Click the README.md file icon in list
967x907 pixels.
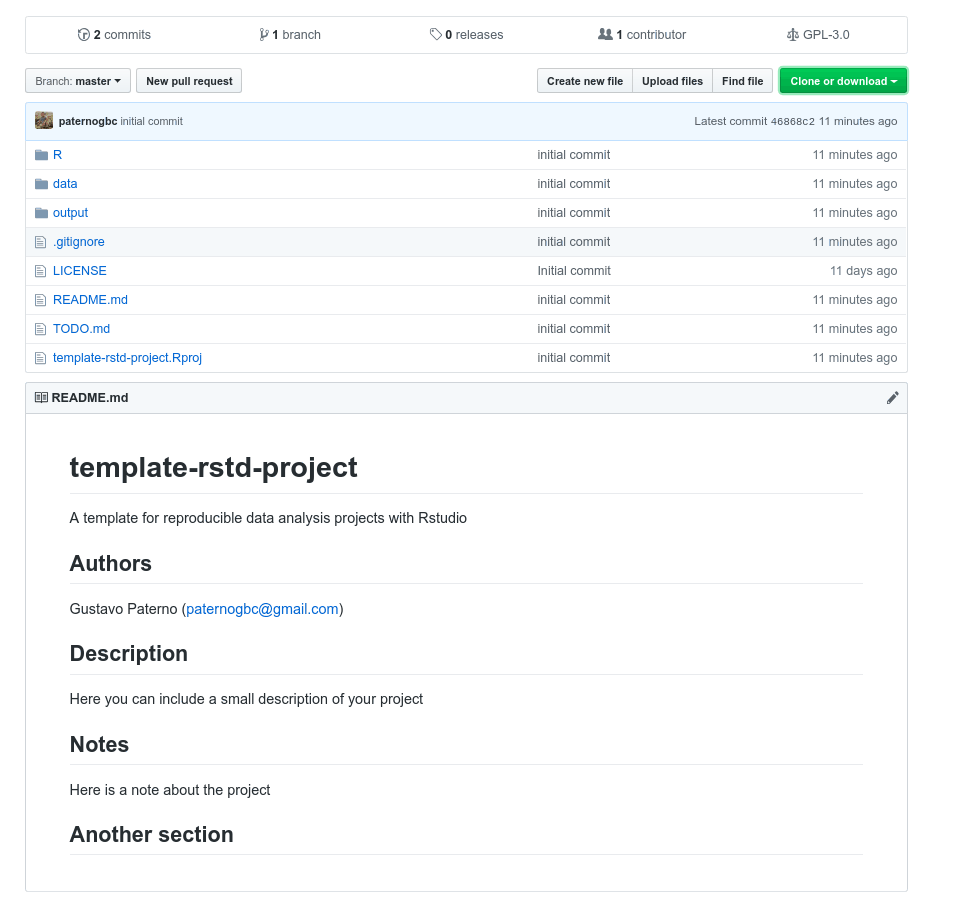41,300
